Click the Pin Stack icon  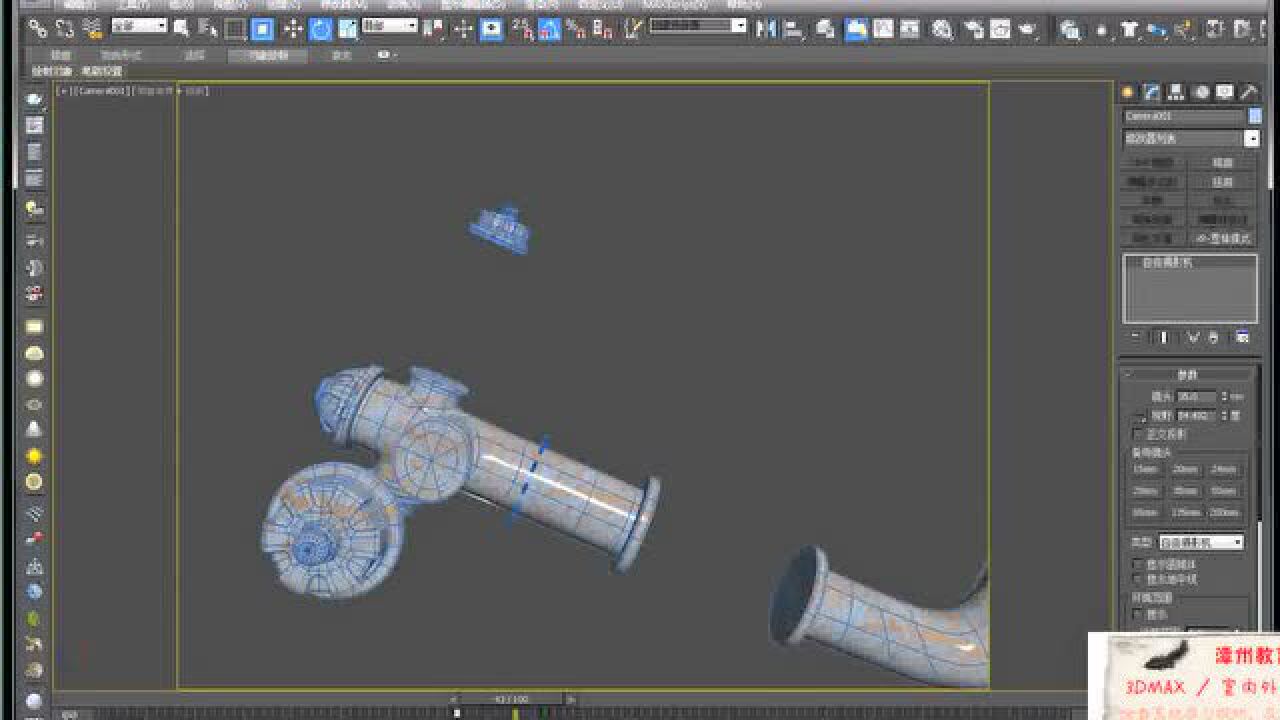point(1135,336)
